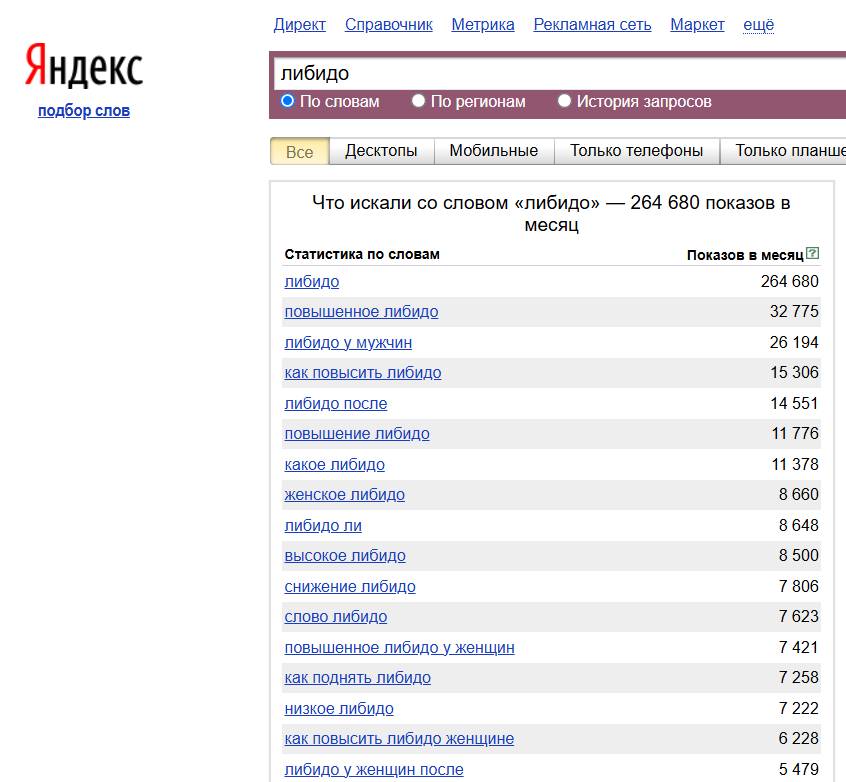Select the Все tab
This screenshot has height=782, width=846.
click(x=299, y=152)
